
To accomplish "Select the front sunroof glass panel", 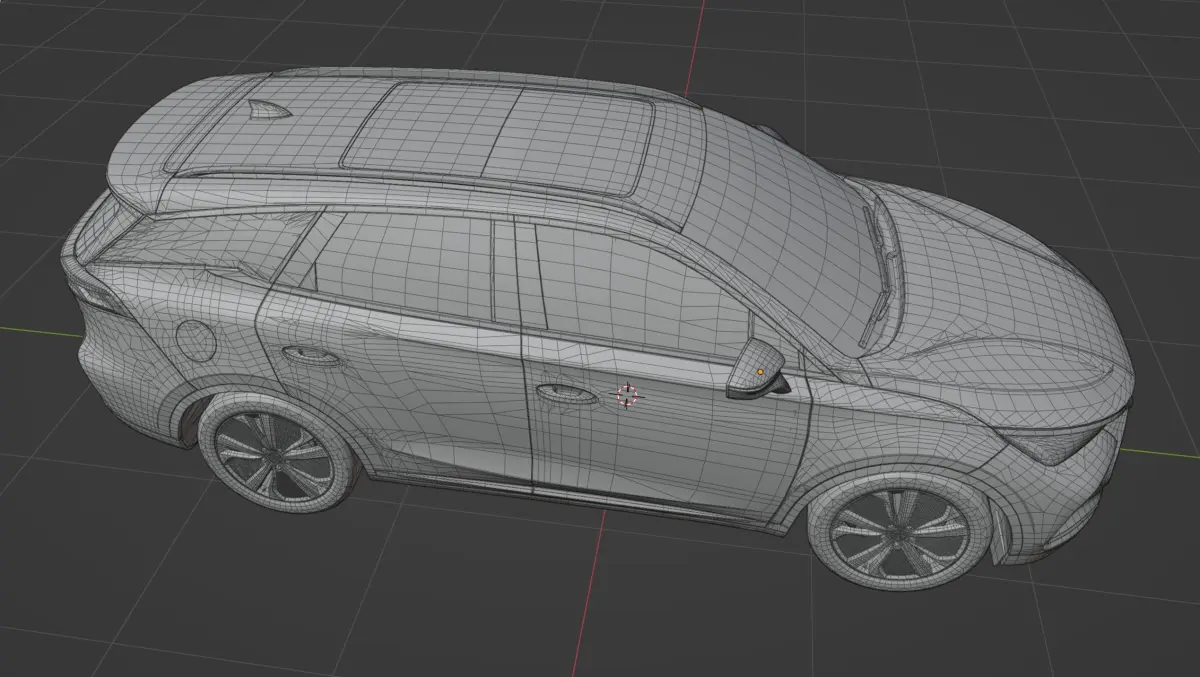I will [567, 139].
